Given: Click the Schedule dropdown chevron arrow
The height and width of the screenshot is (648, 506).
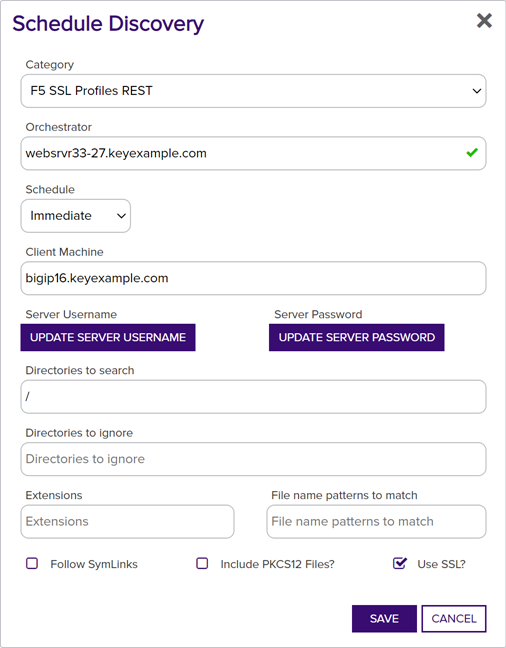Looking at the screenshot, I should coord(121,216).
